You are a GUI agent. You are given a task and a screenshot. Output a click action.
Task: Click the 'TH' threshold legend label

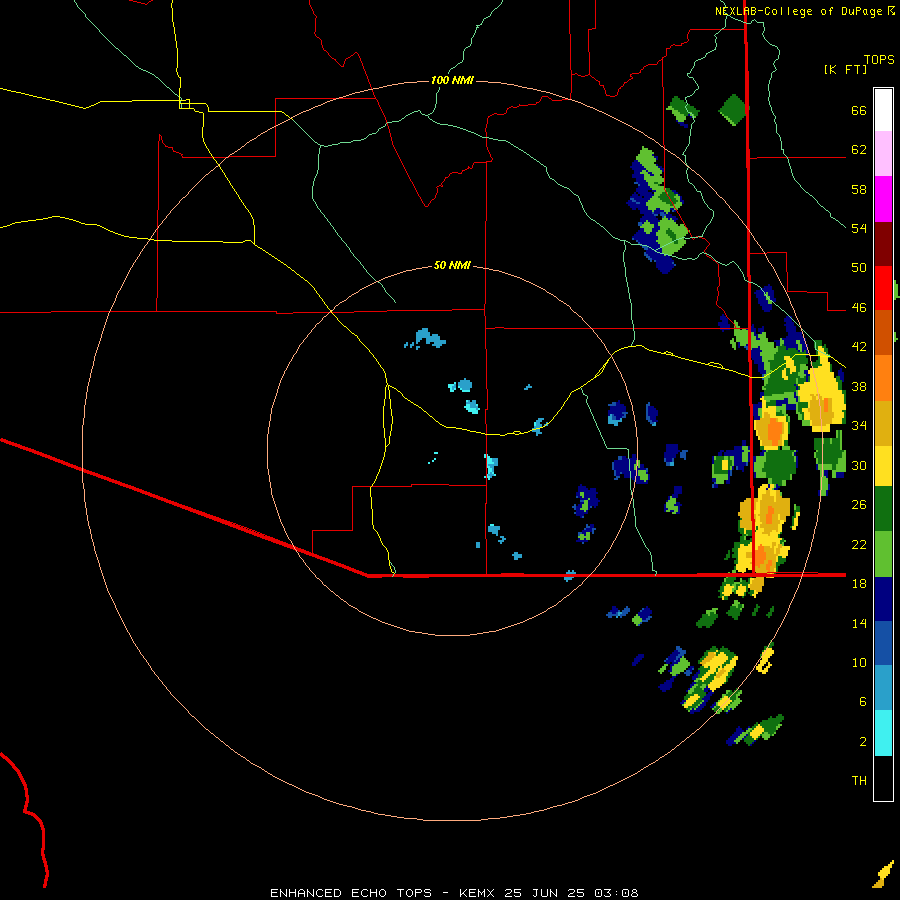(x=859, y=781)
